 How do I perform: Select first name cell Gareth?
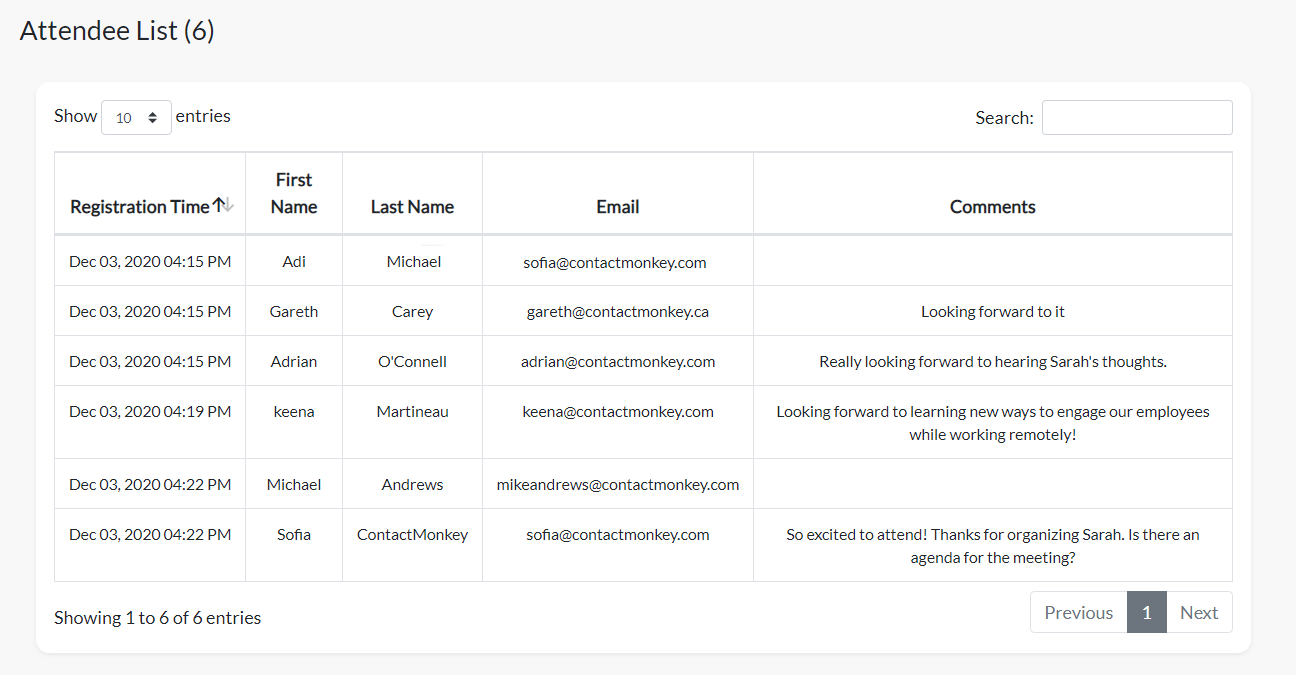pos(294,311)
